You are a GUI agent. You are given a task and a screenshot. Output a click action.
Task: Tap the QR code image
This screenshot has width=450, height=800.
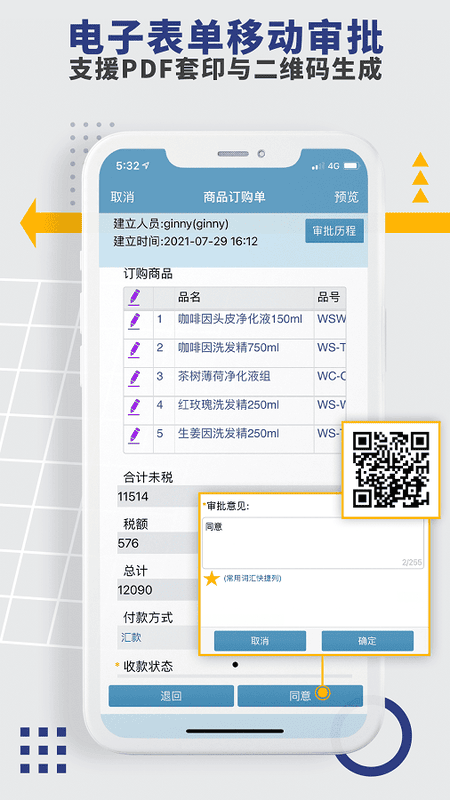[x=391, y=469]
